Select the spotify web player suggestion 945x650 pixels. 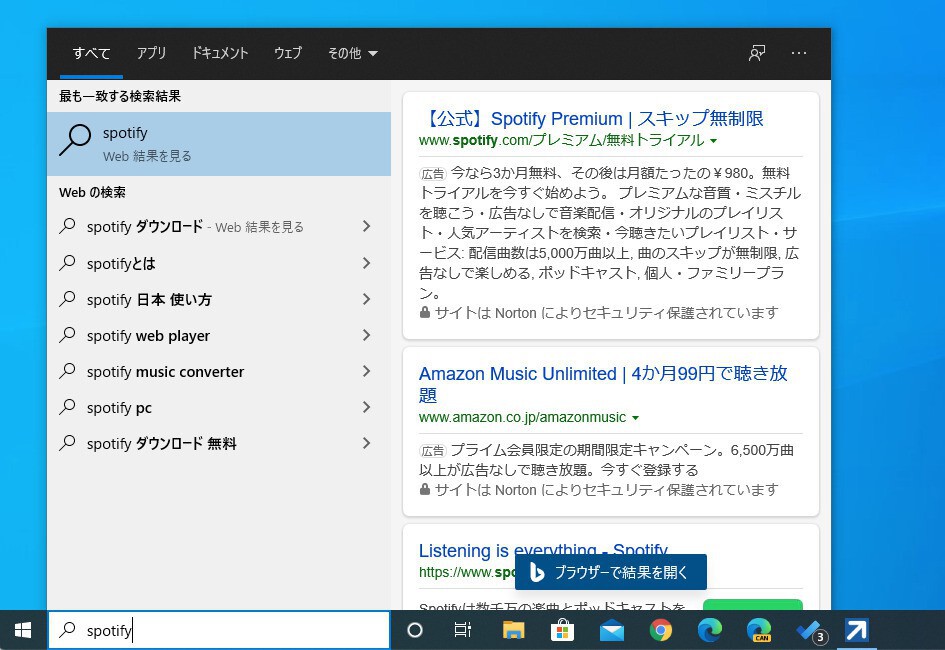pyautogui.click(x=219, y=336)
